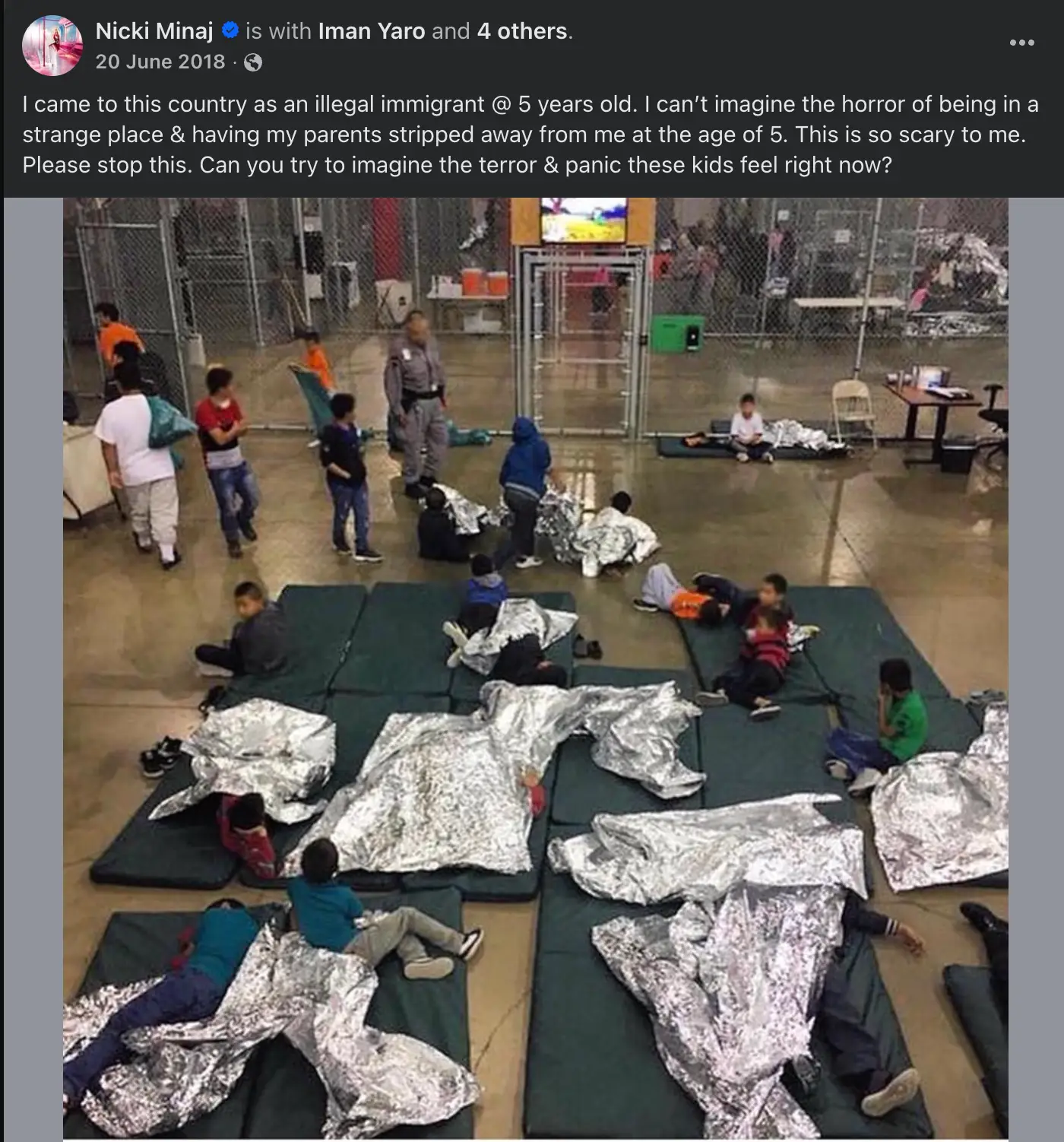This screenshot has width=1064, height=1142.
Task: Open the '20 June 2018' post timestamp
Action: pyautogui.click(x=160, y=62)
